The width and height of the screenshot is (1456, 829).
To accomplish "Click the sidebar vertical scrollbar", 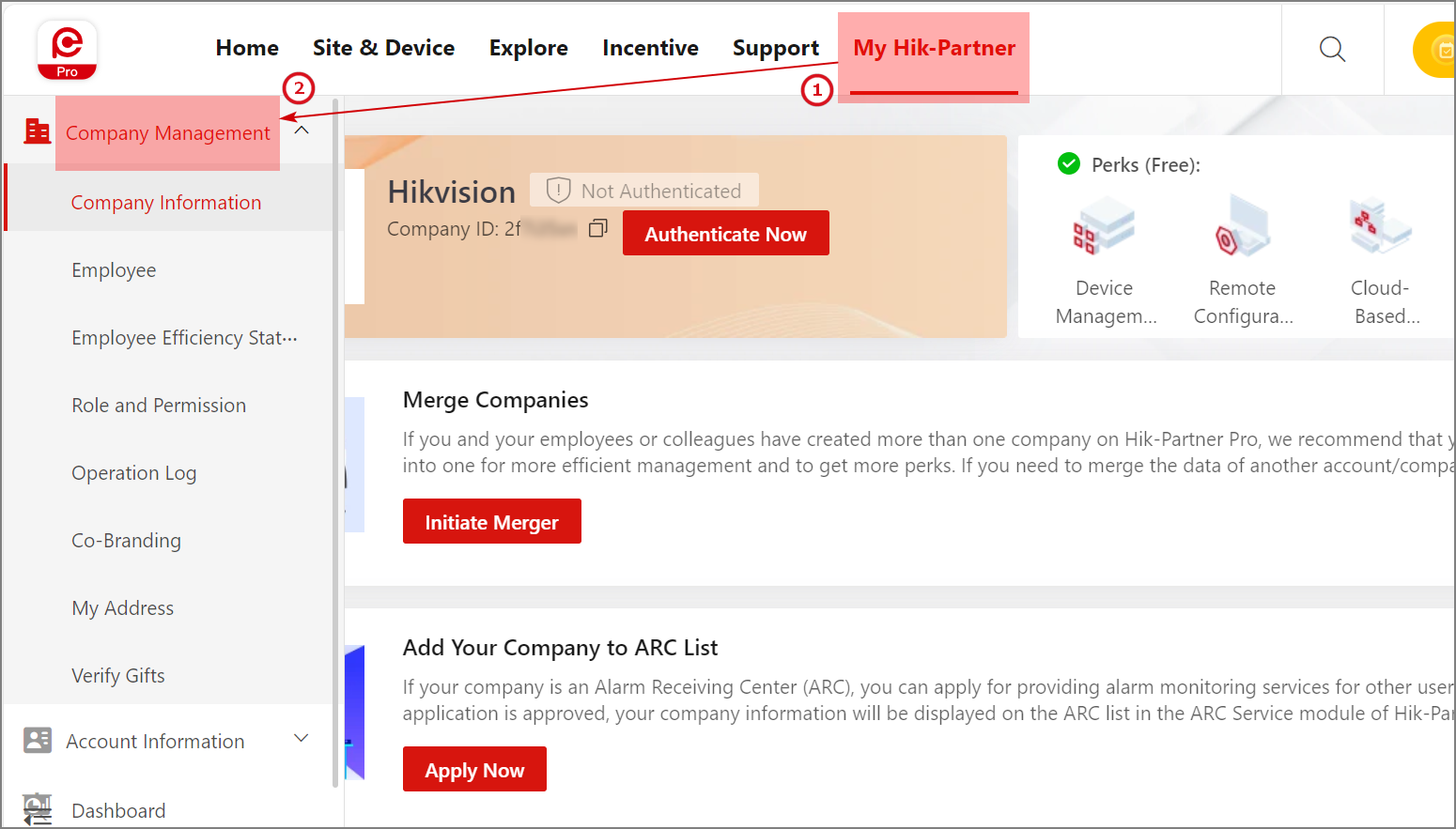I will (335, 441).
